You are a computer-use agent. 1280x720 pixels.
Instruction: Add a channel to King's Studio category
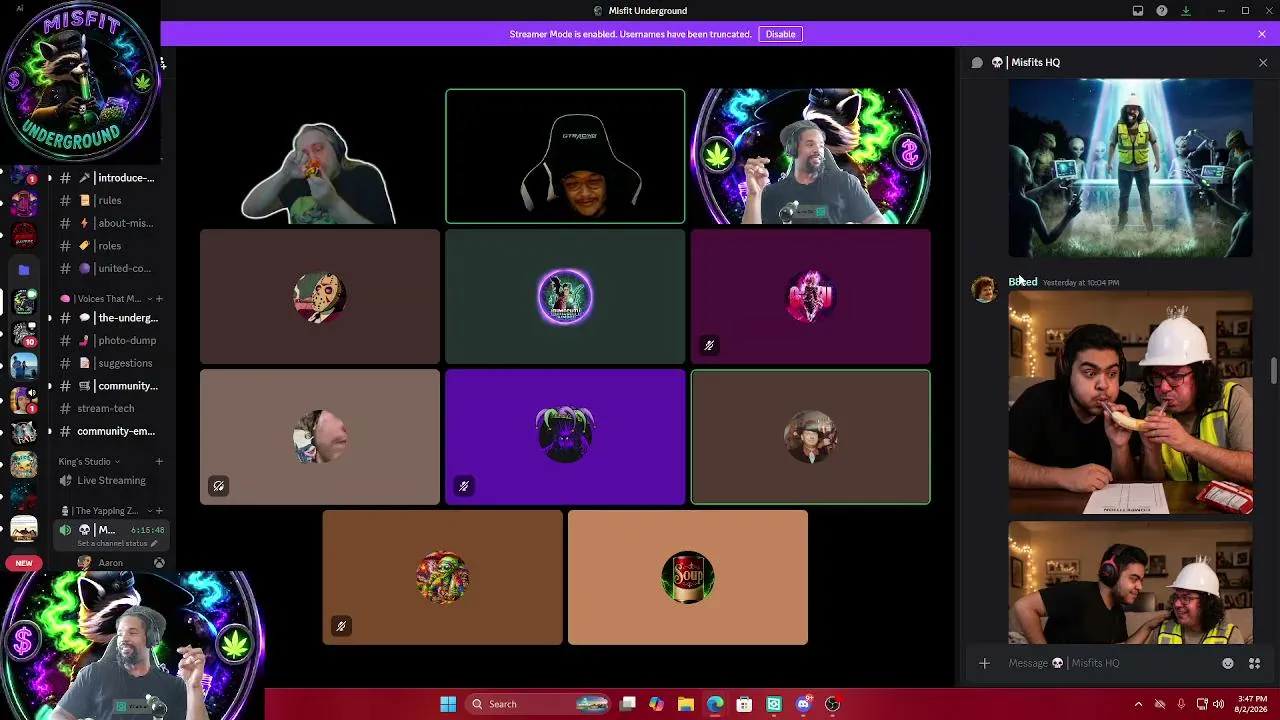[159, 461]
